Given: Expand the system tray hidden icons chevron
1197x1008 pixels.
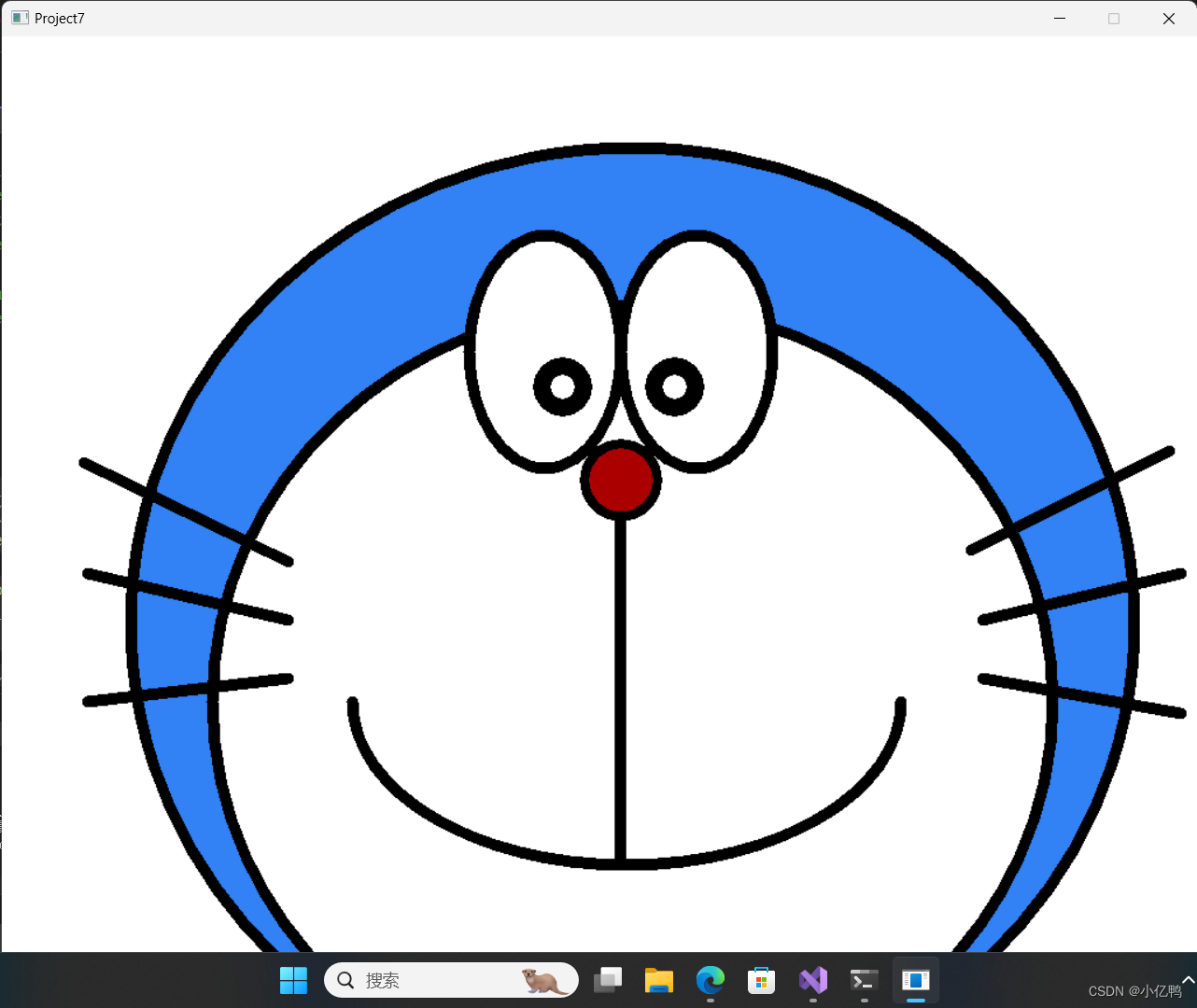Looking at the screenshot, I should [x=1188, y=979].
